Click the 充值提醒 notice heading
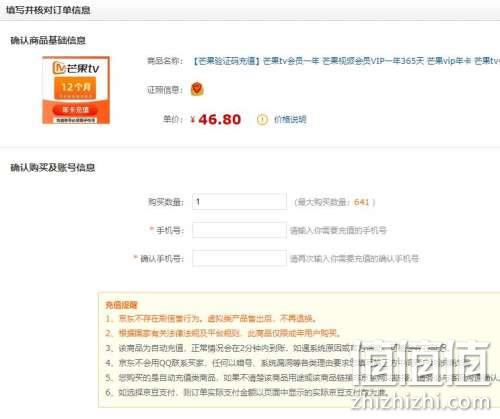Viewport: 500px width, 419px height. (x=121, y=305)
